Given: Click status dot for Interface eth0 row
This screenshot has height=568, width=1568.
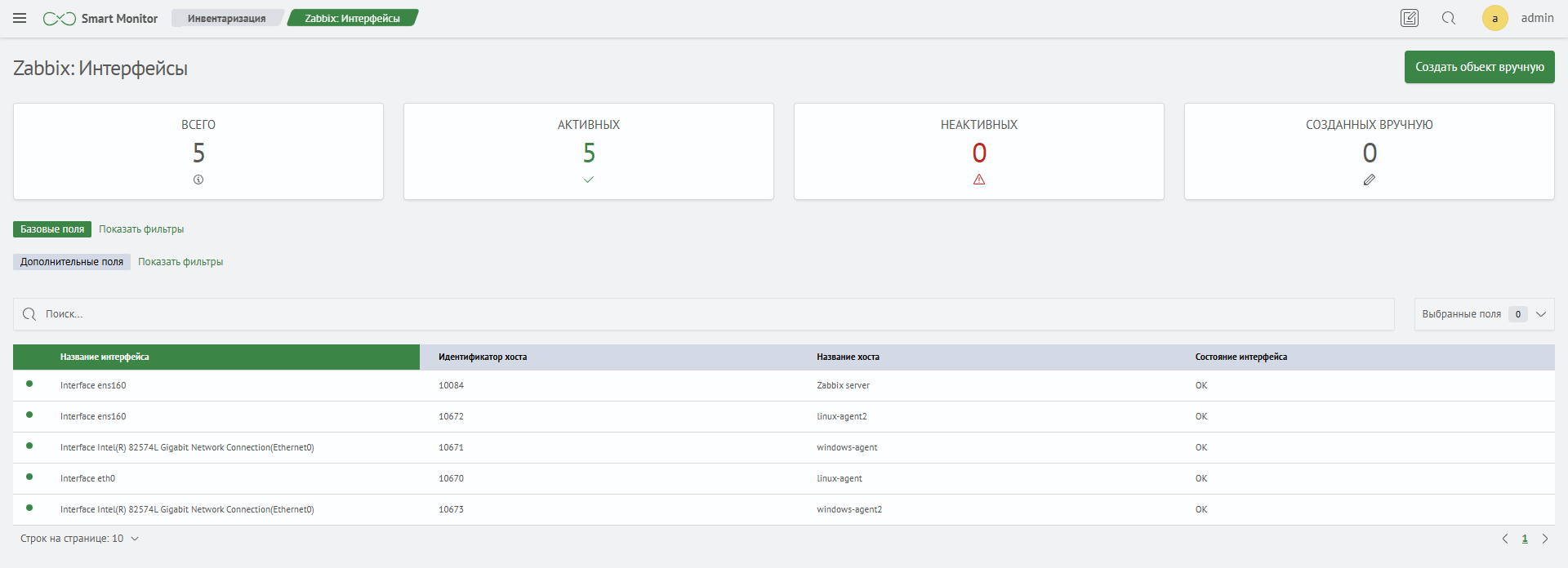Looking at the screenshot, I should coord(29,477).
